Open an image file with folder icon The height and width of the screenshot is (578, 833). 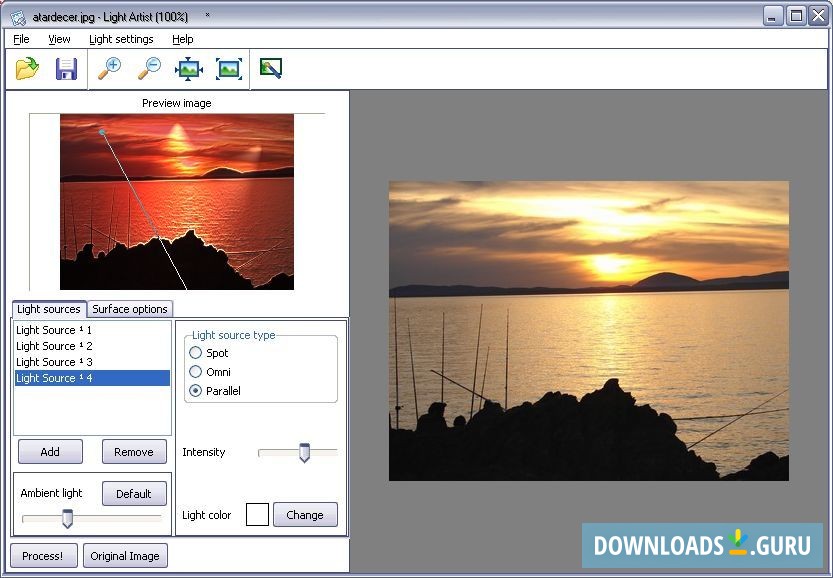click(x=28, y=69)
